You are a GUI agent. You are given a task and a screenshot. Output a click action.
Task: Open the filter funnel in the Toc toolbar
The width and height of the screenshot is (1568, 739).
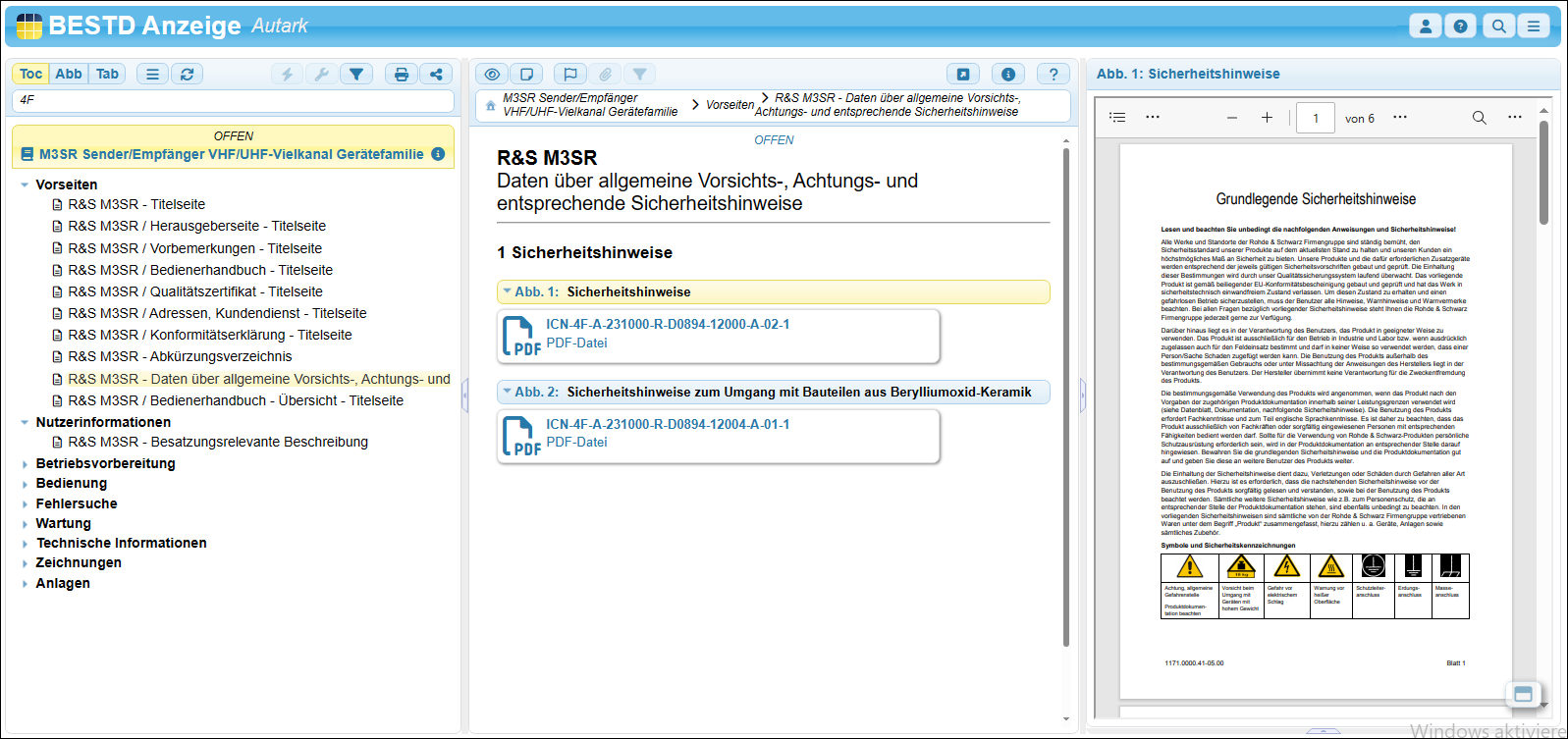[x=356, y=74]
